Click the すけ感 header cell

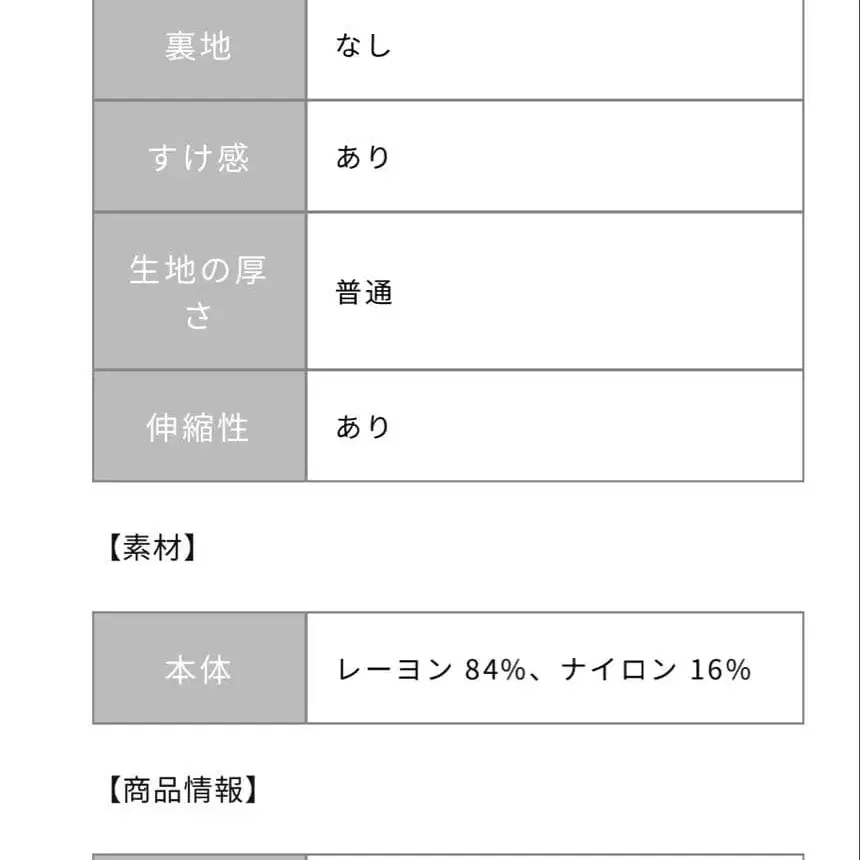(198, 157)
